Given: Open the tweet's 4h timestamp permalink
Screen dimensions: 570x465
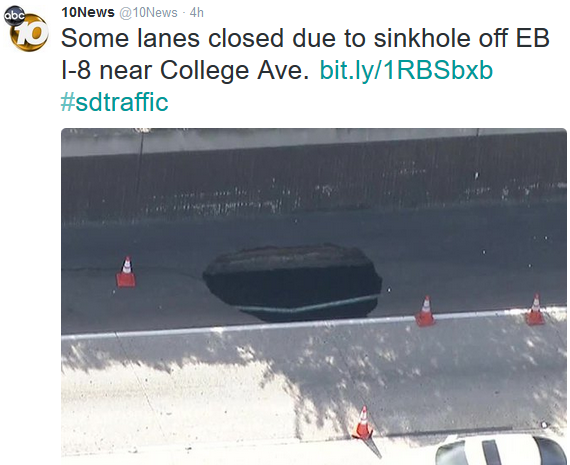Looking at the screenshot, I should (x=197, y=13).
